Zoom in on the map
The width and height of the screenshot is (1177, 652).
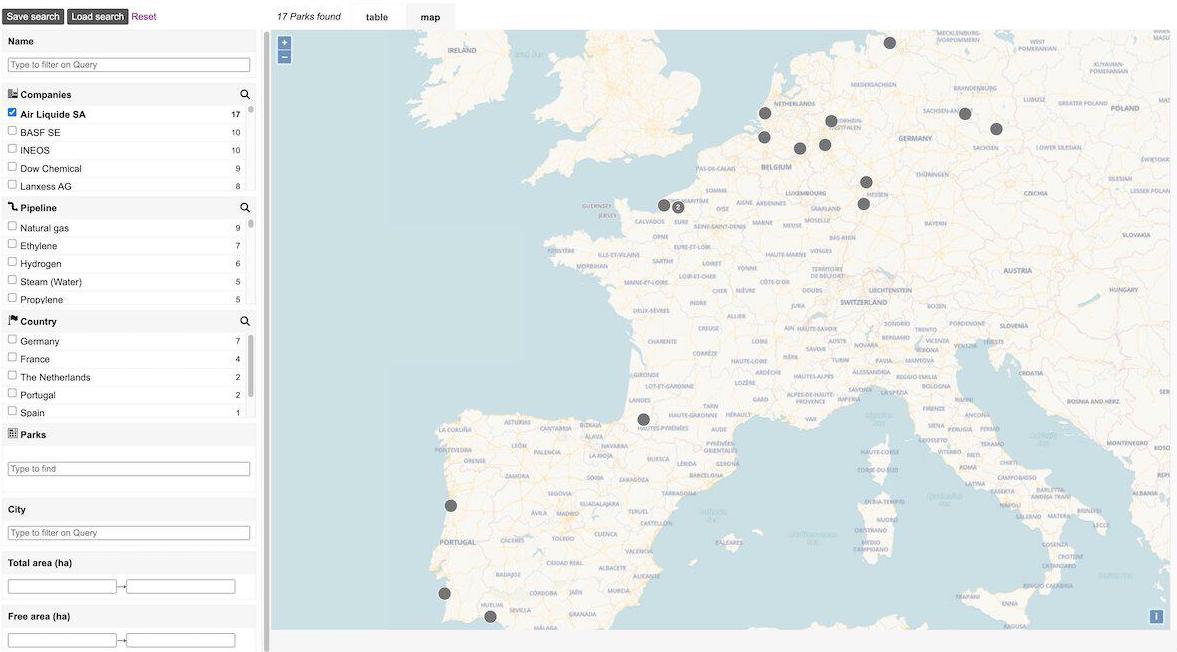pyautogui.click(x=283, y=41)
